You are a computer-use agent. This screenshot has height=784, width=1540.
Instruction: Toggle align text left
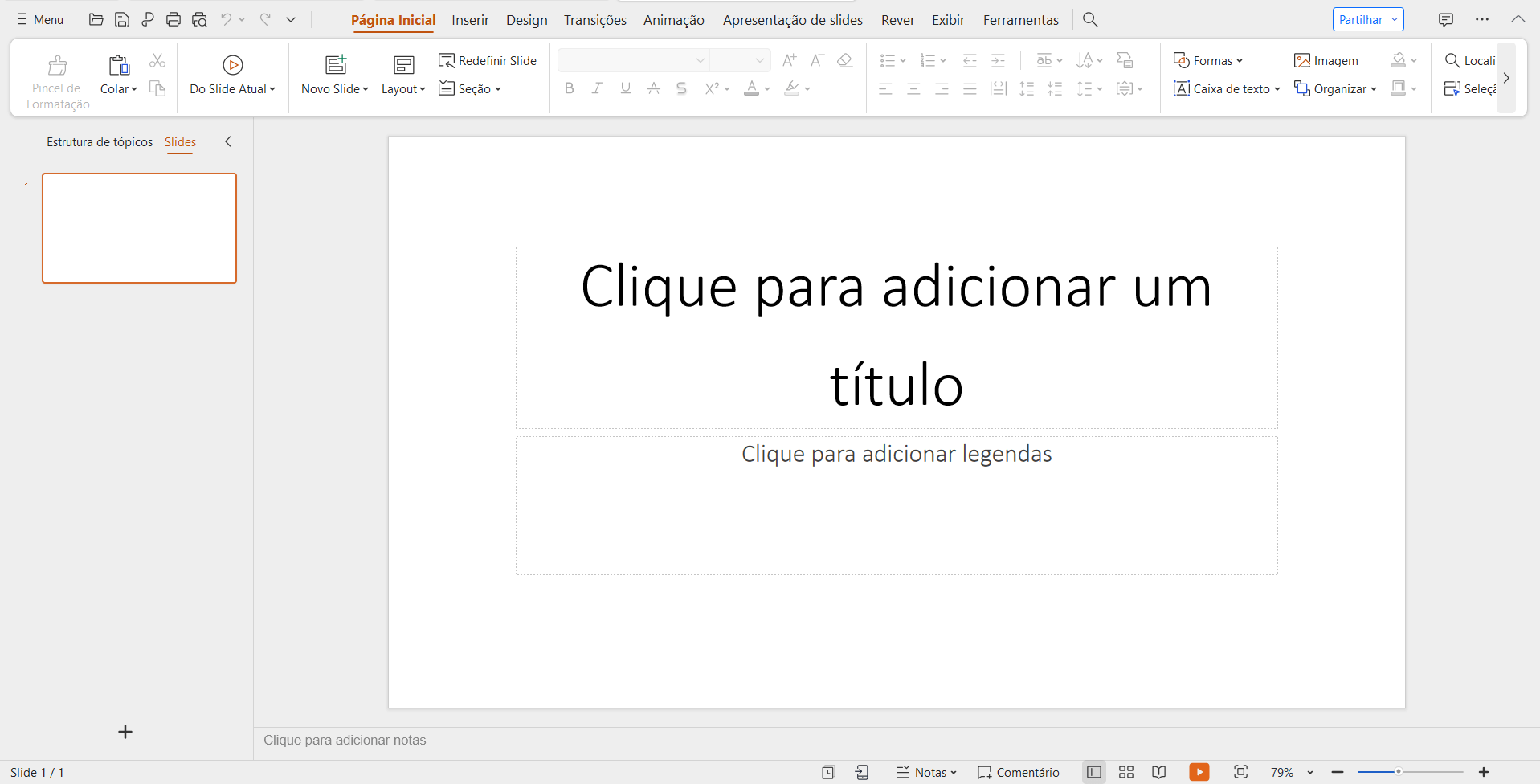click(885, 88)
